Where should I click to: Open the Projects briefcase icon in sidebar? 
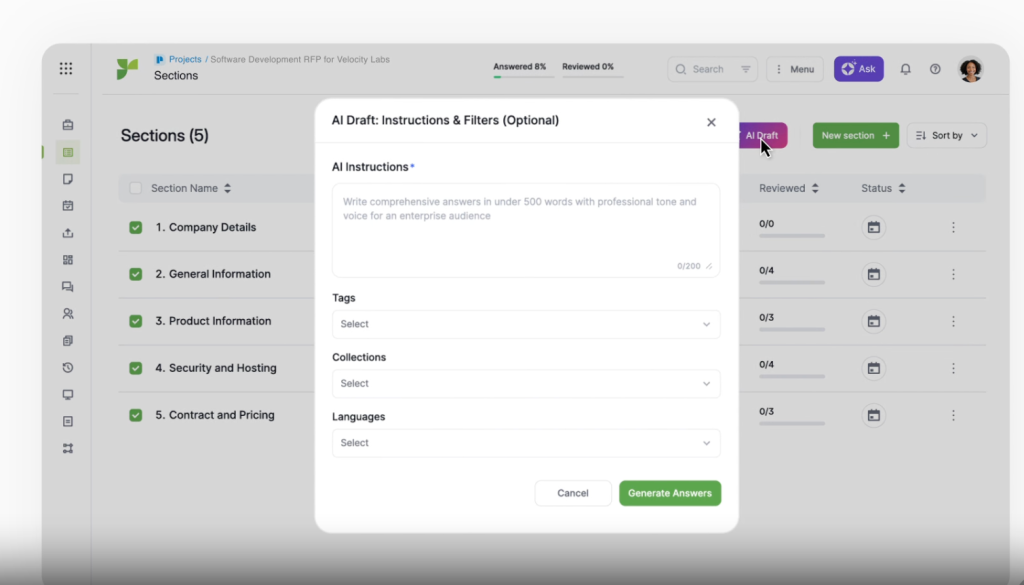[67, 125]
